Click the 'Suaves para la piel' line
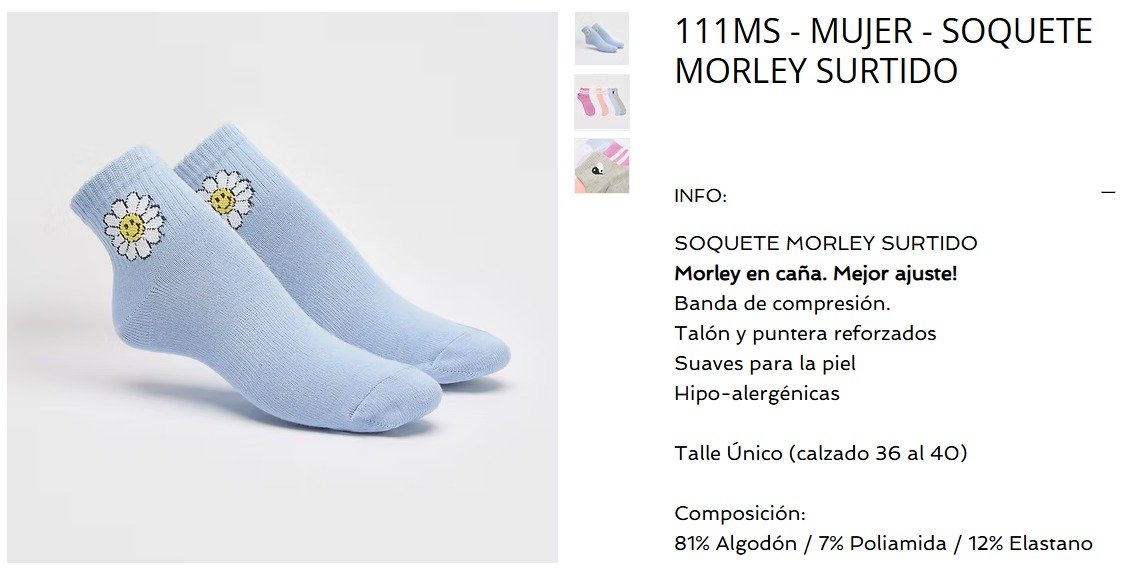Screen dimensions: 1124x579 (765, 363)
